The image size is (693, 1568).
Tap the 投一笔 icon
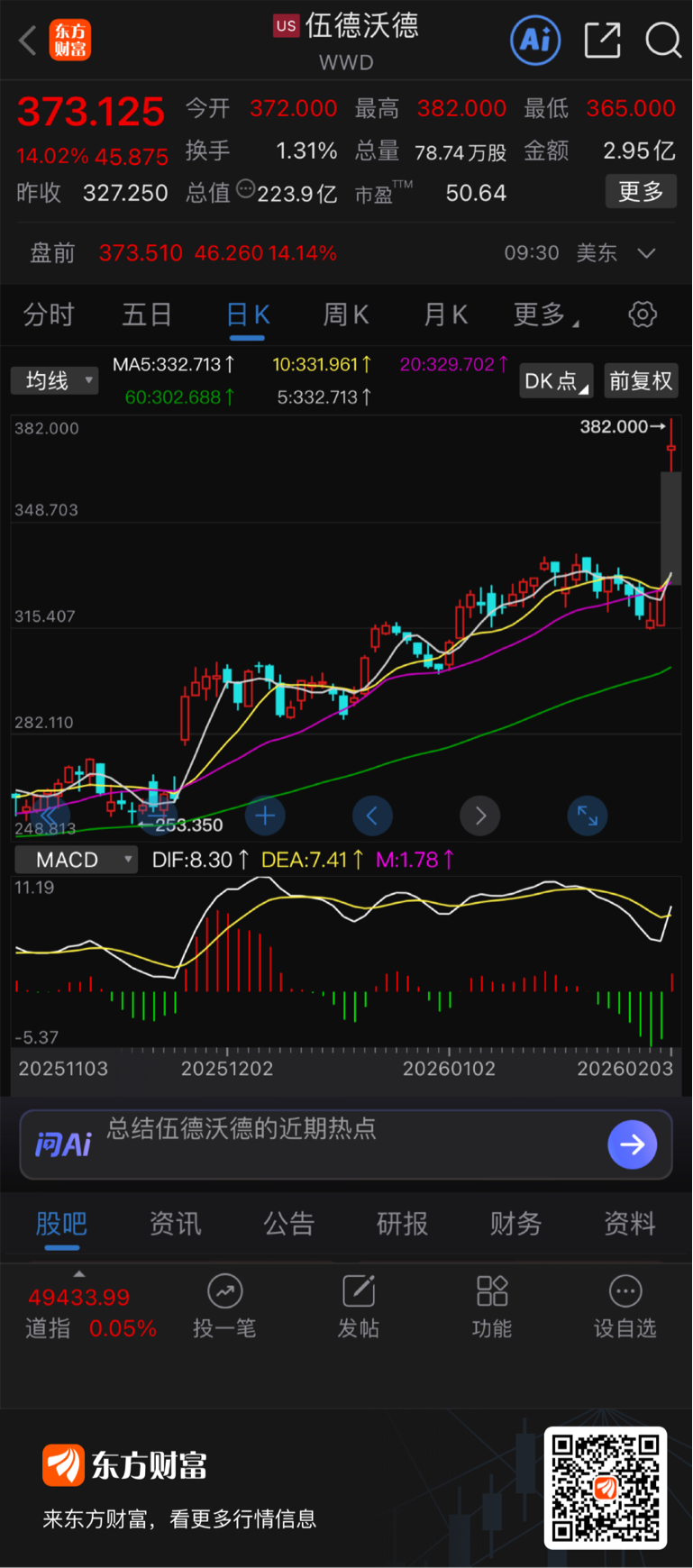[x=224, y=1291]
